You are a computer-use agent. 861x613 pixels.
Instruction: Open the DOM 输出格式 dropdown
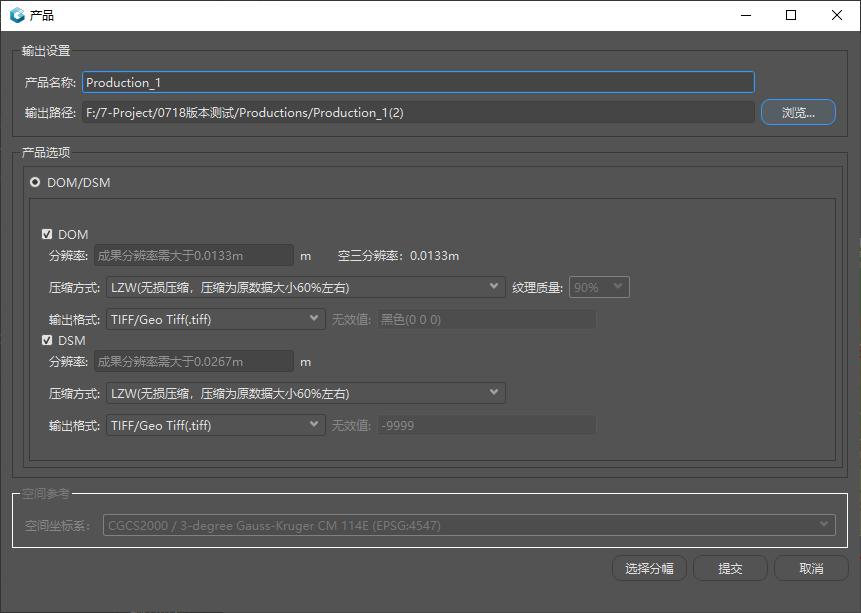[215, 319]
